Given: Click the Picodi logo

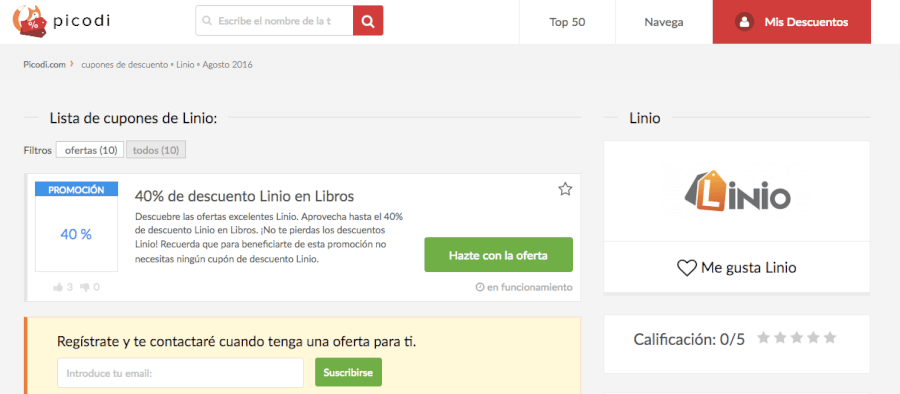Looking at the screenshot, I should [61, 21].
